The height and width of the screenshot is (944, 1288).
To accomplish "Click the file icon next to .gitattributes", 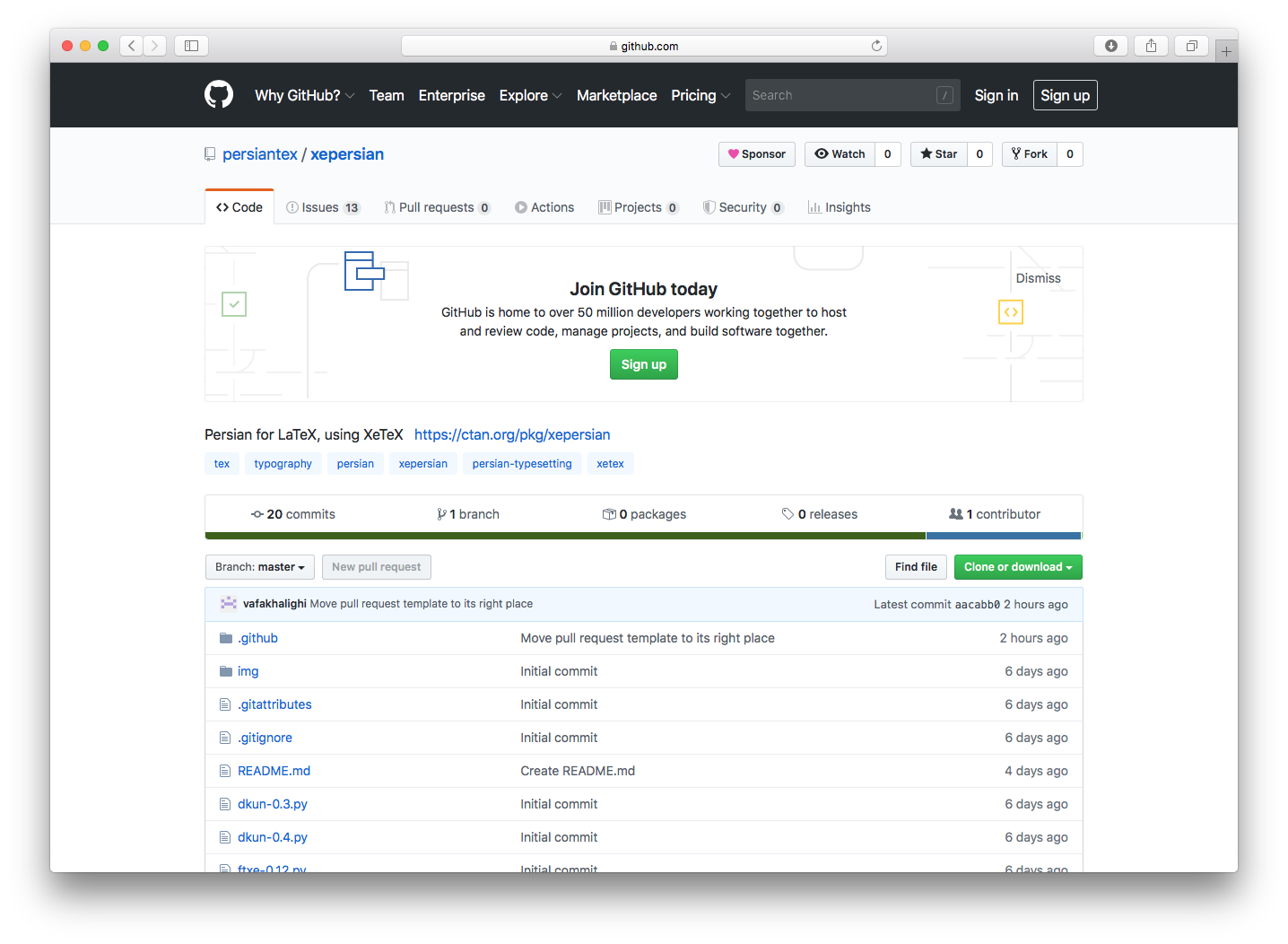I will 225,704.
